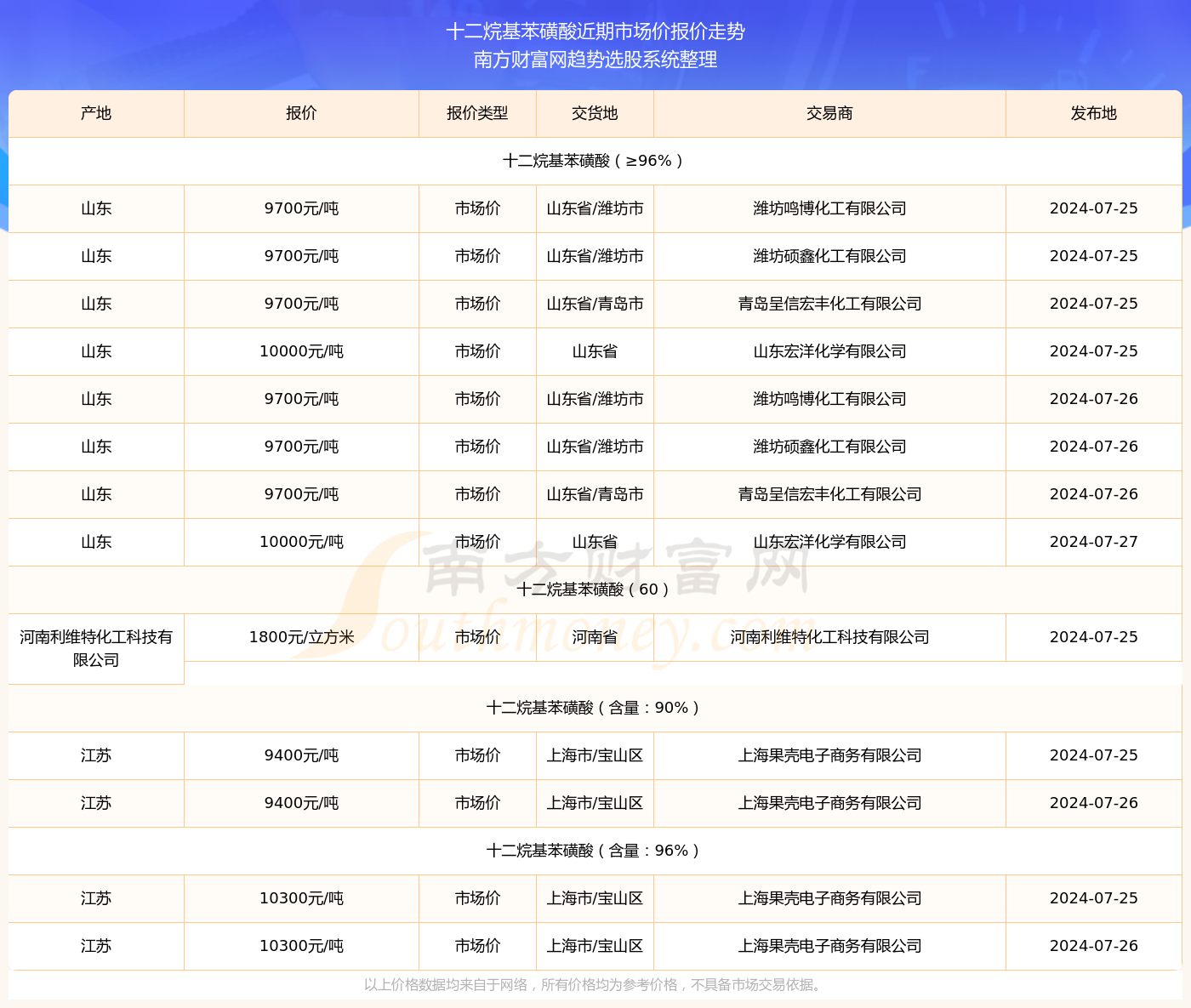Click 潍坊鸣博化工有限公司 in the 2024-07-26 row
1191x1008 pixels.
pyautogui.click(x=829, y=399)
